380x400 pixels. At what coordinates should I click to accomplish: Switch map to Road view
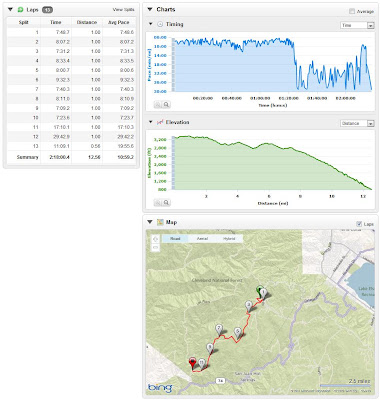point(175,239)
